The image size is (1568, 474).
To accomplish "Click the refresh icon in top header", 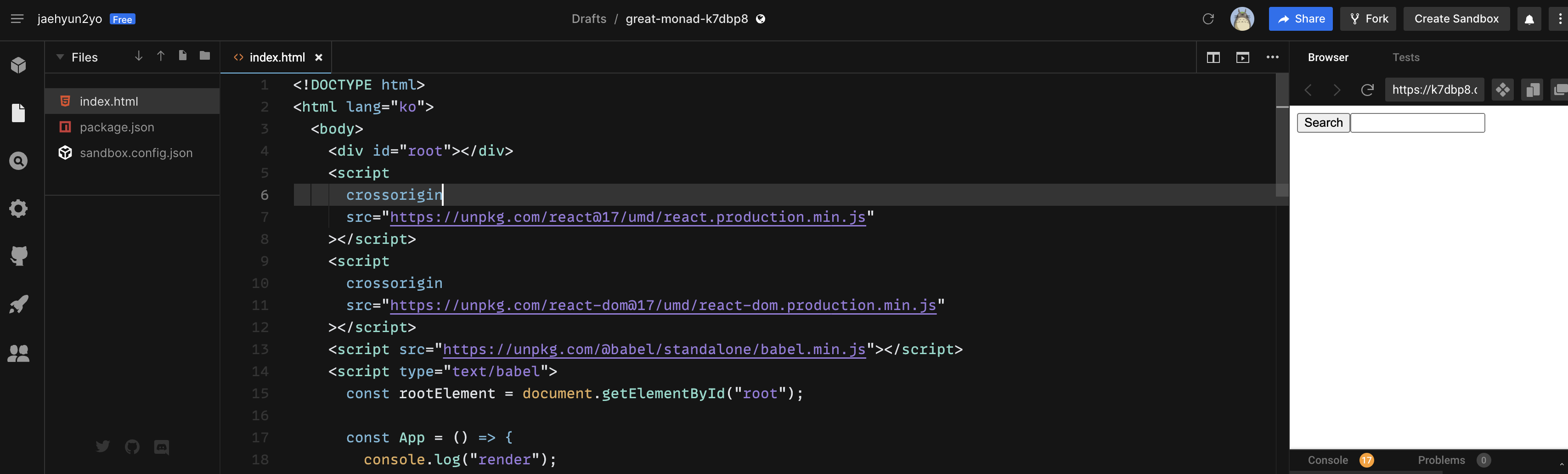I will click(x=1208, y=19).
